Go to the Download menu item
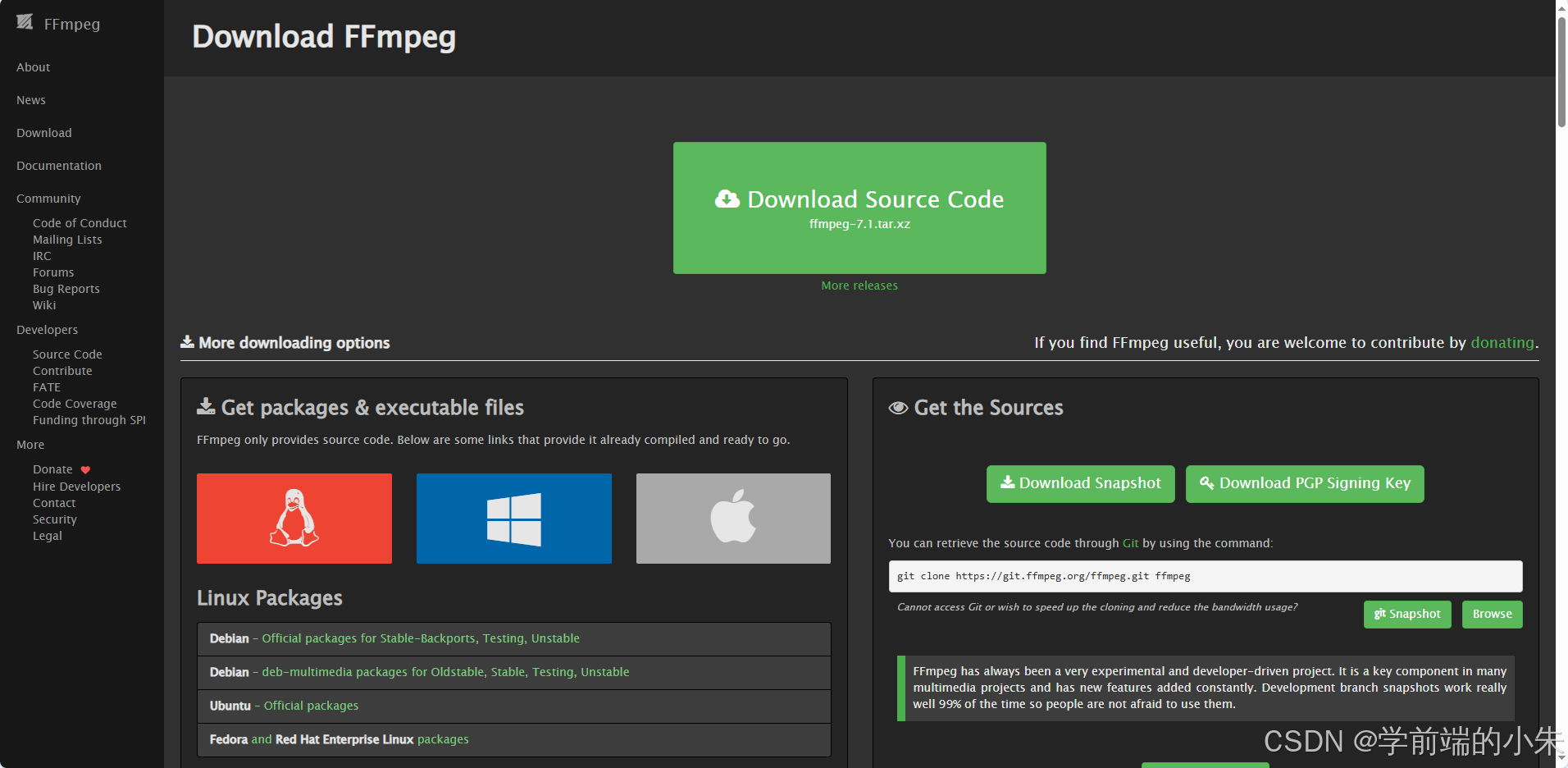The height and width of the screenshot is (768, 1568). click(44, 133)
